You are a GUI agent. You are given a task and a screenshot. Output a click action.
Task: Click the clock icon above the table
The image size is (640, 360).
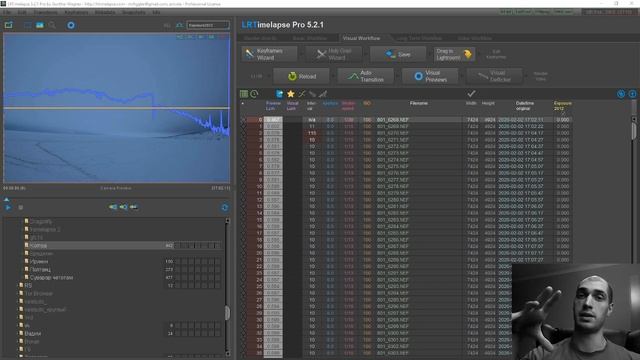[254, 94]
